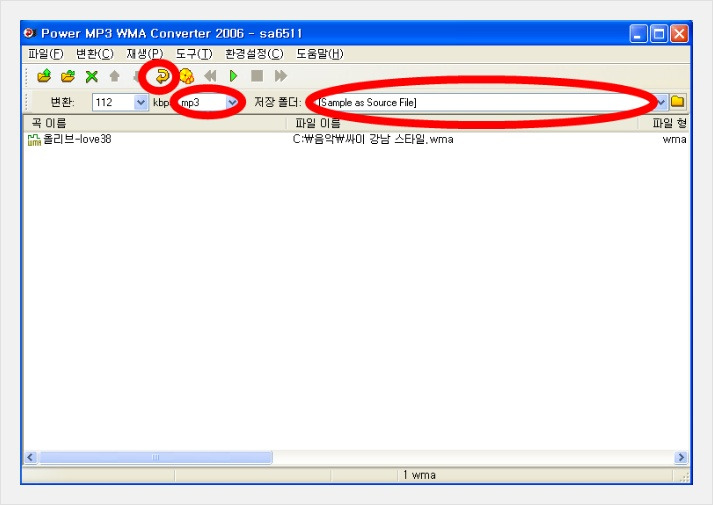This screenshot has height=505, width=713.
Task: Click the horizontal scrollbar thumb
Action: click(x=155, y=457)
